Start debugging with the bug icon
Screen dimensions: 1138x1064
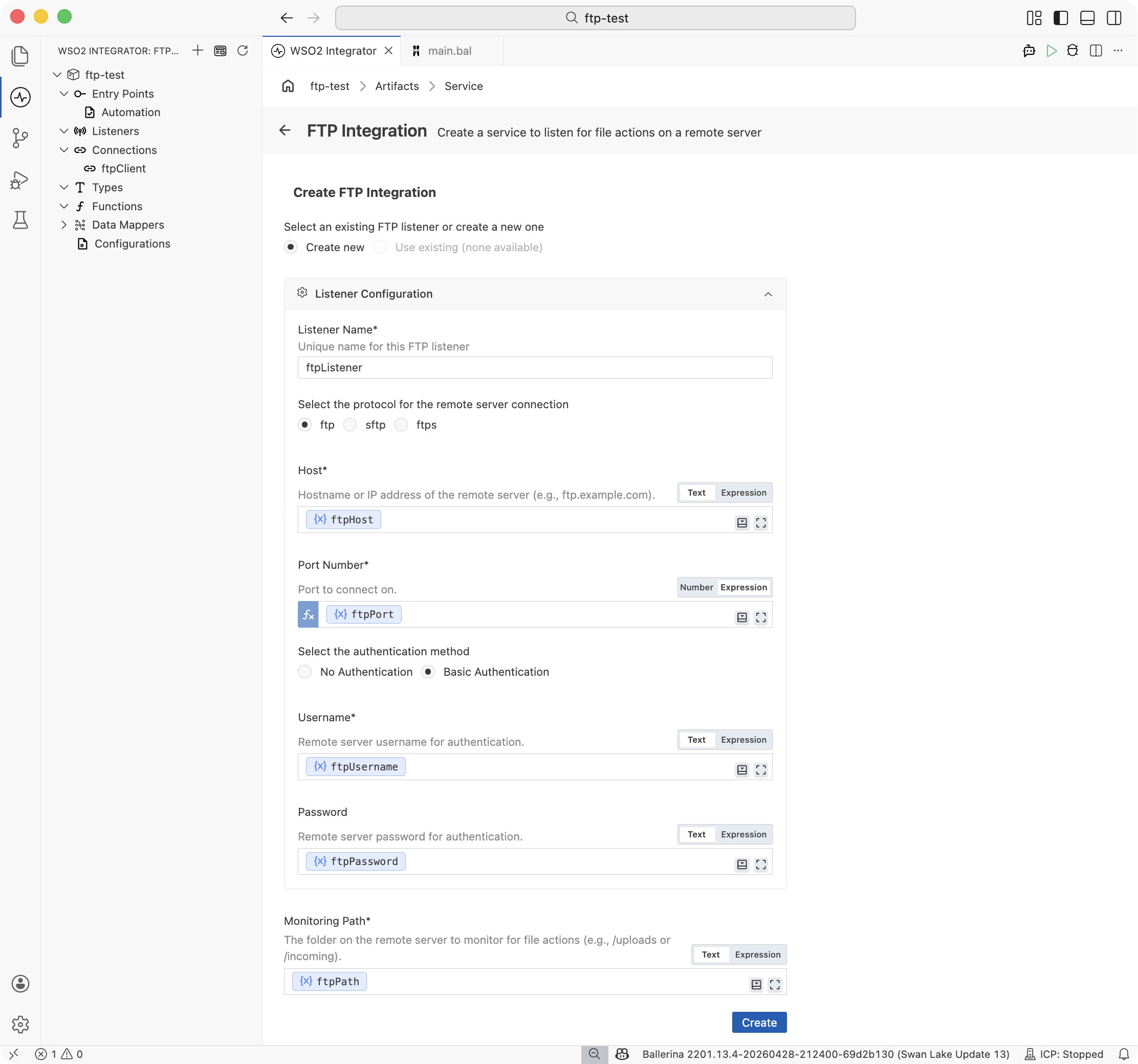tap(1073, 50)
